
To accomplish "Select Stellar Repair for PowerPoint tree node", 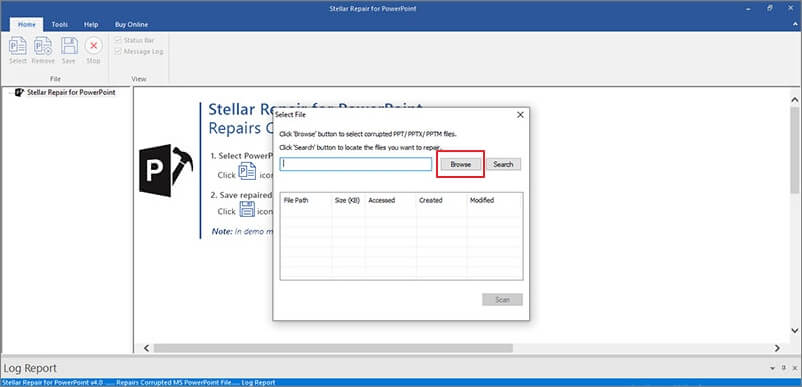I will [71, 93].
